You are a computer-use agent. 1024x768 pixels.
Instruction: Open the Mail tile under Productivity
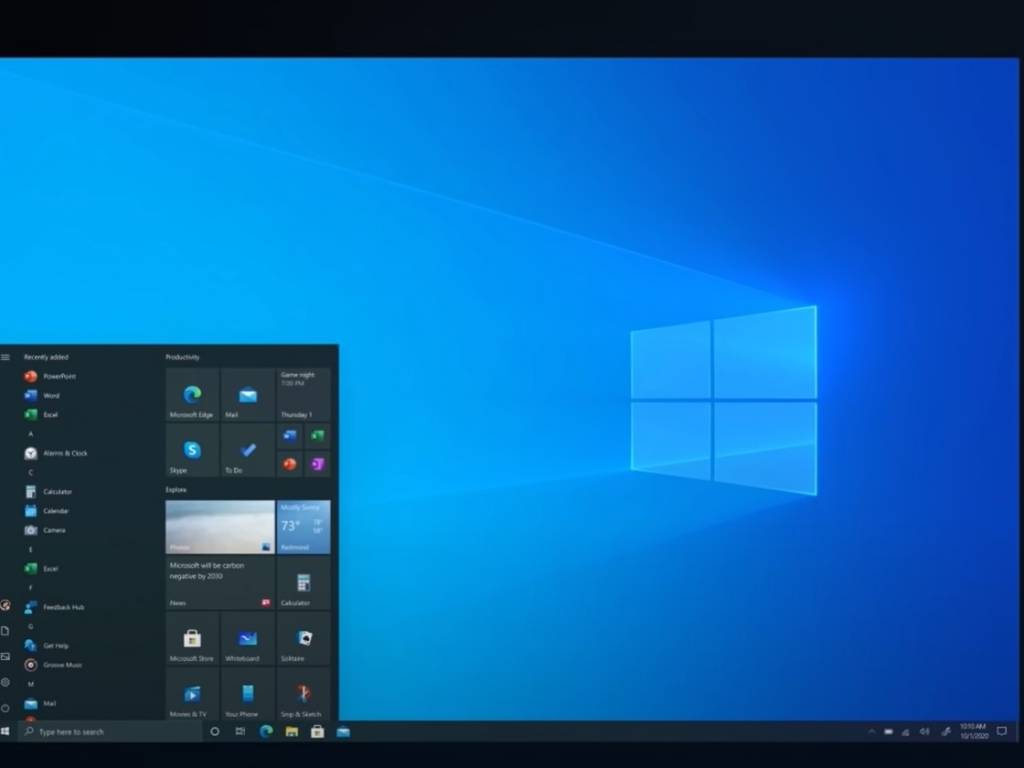248,394
